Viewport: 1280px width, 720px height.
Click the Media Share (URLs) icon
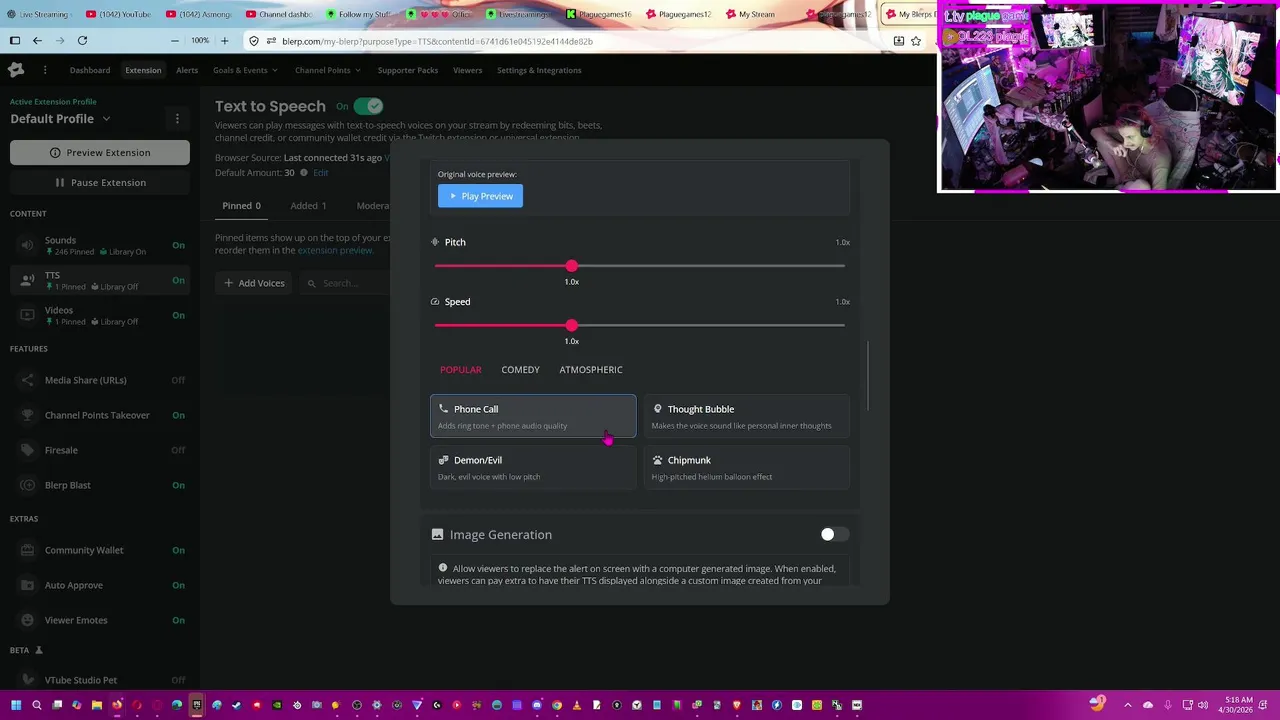click(x=27, y=380)
